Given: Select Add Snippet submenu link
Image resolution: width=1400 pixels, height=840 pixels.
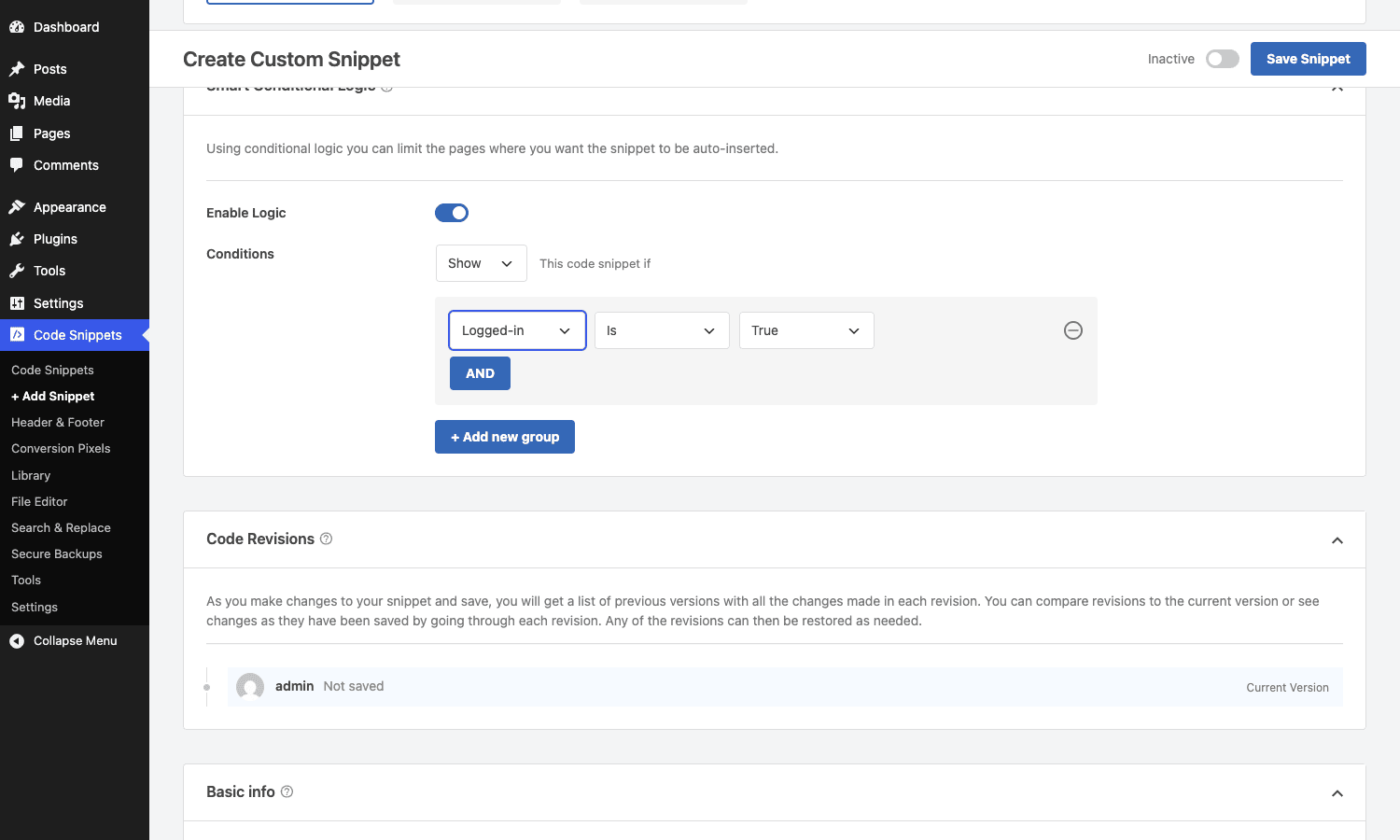Looking at the screenshot, I should 52,397.
